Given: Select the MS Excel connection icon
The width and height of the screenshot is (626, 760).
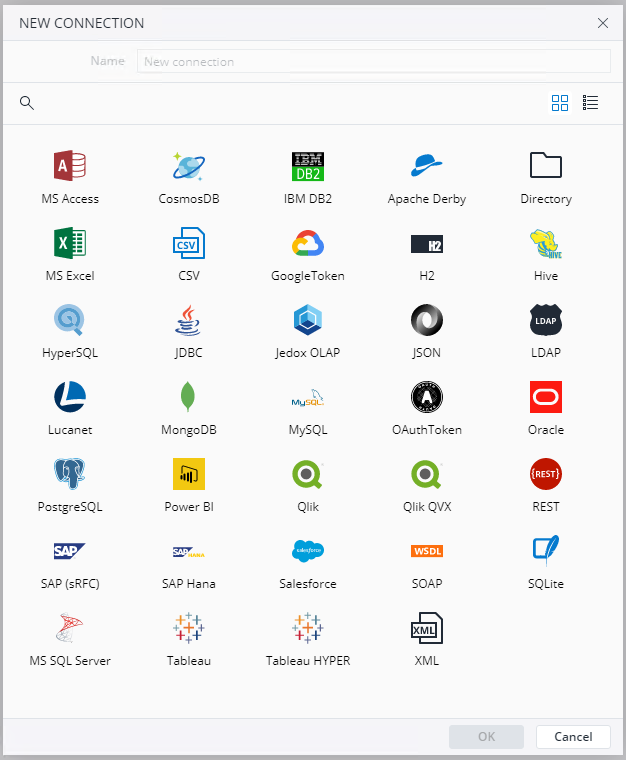Looking at the screenshot, I should (70, 243).
